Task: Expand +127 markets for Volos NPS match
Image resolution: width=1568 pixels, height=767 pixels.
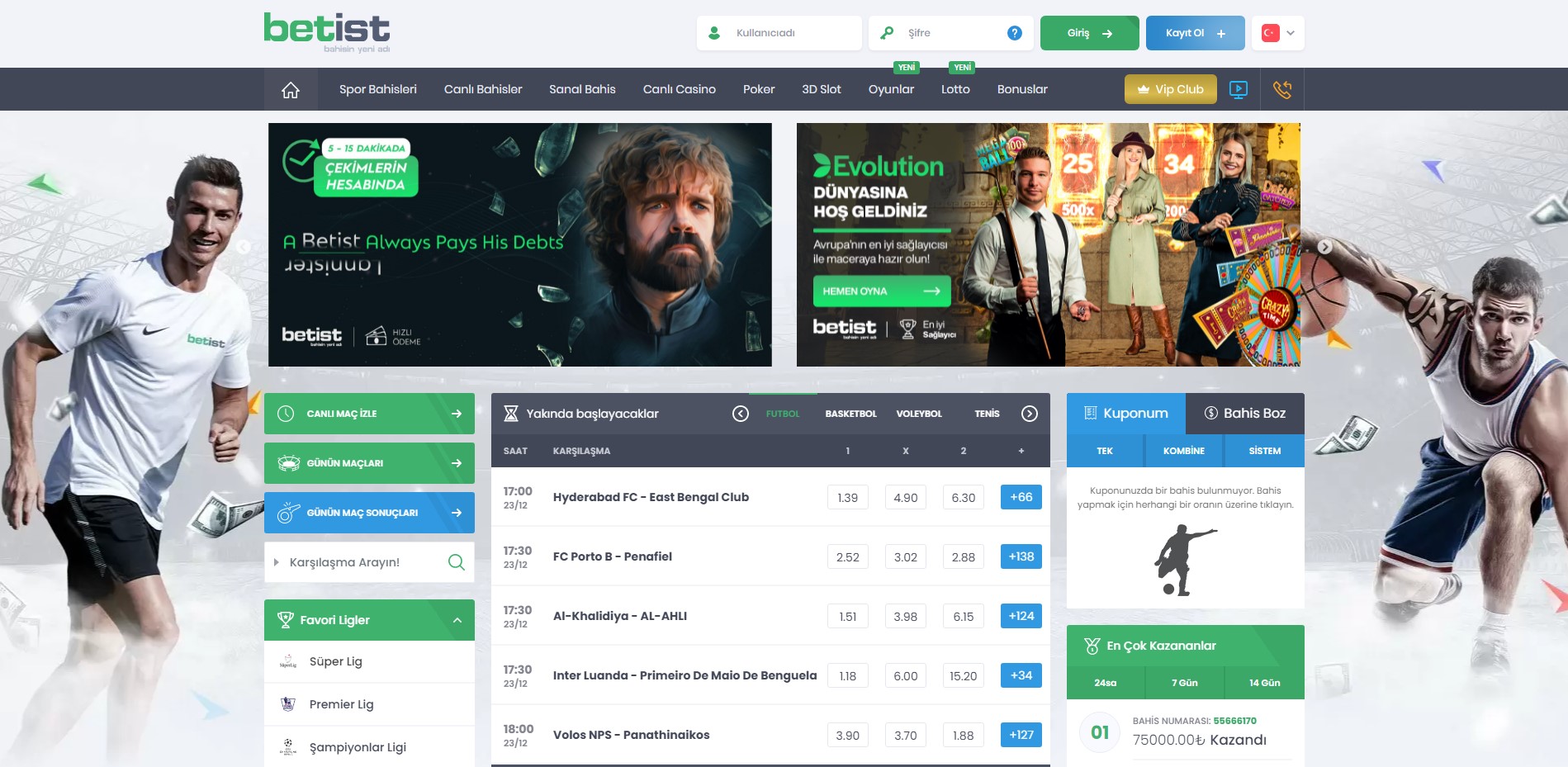Action: [1021, 735]
